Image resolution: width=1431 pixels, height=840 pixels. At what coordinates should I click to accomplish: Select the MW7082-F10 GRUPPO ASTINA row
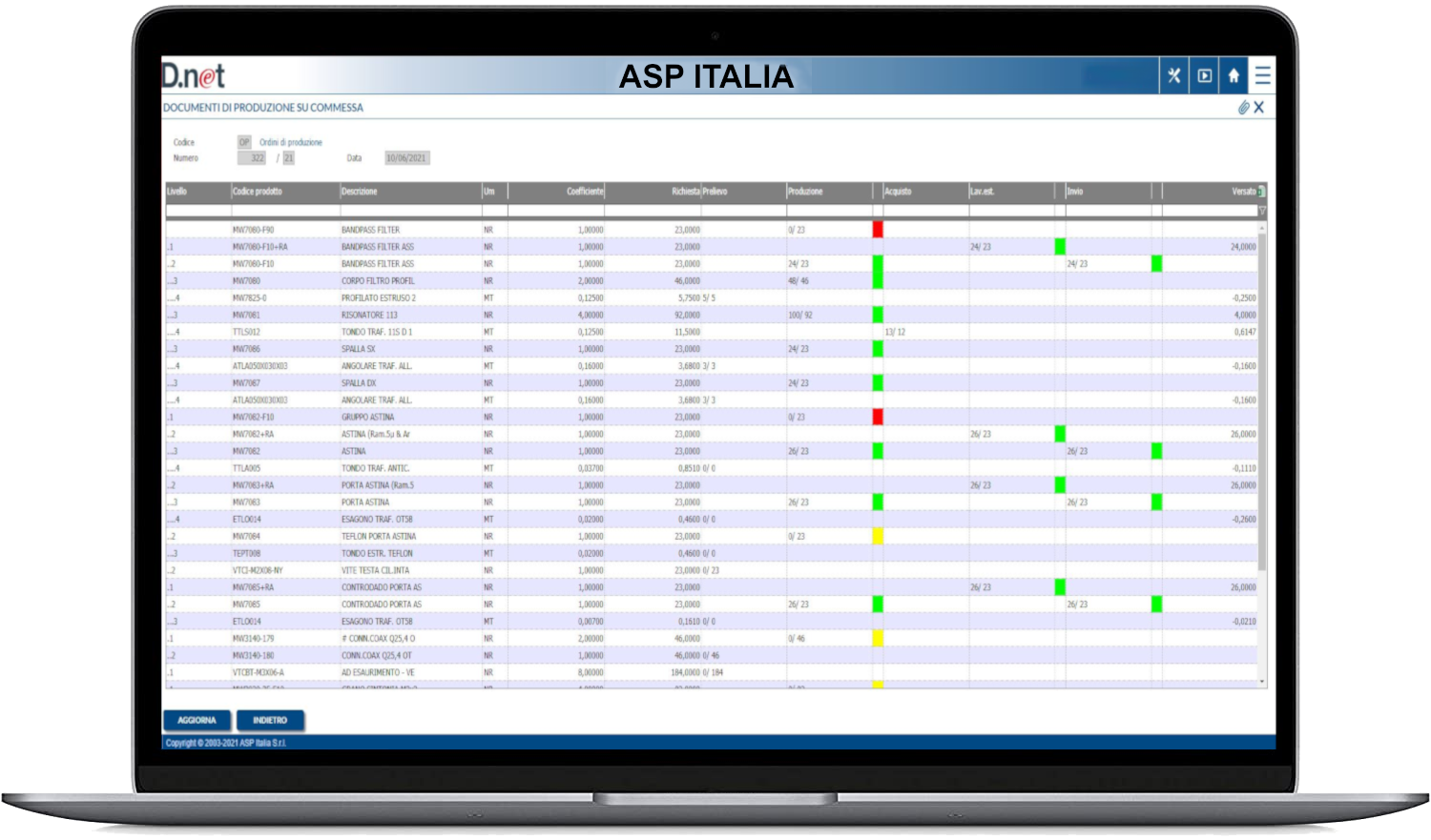click(382, 418)
